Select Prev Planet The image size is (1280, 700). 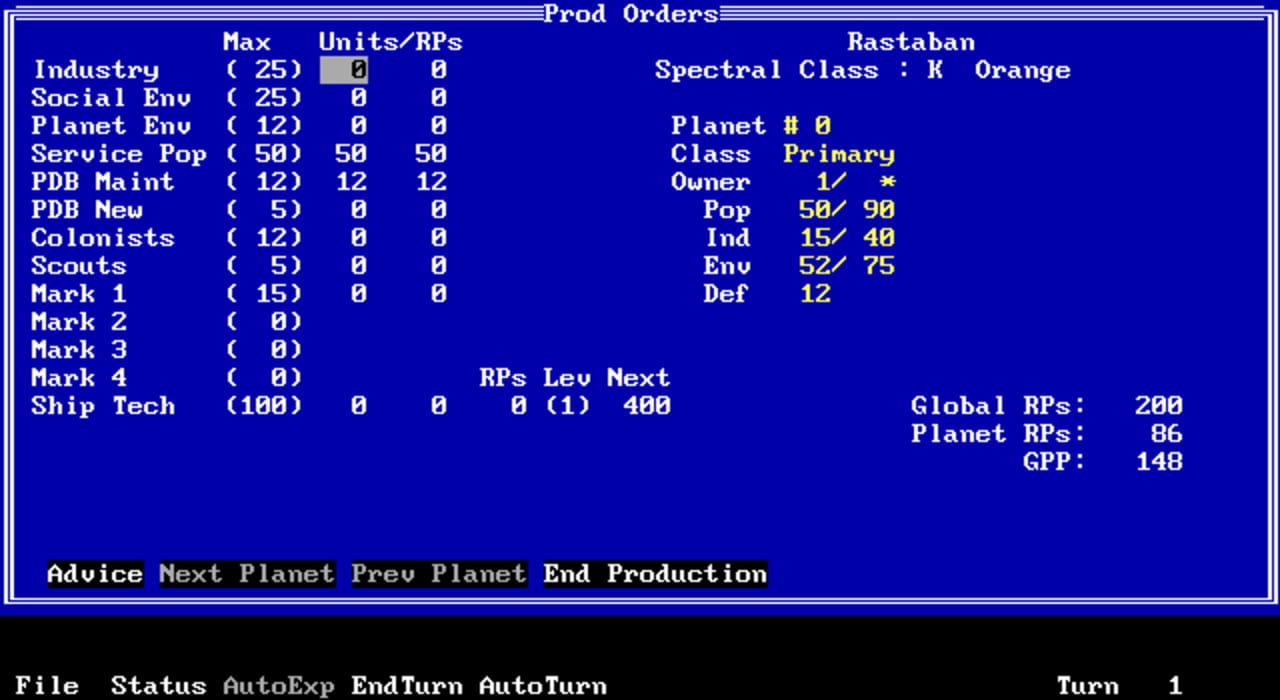point(438,573)
